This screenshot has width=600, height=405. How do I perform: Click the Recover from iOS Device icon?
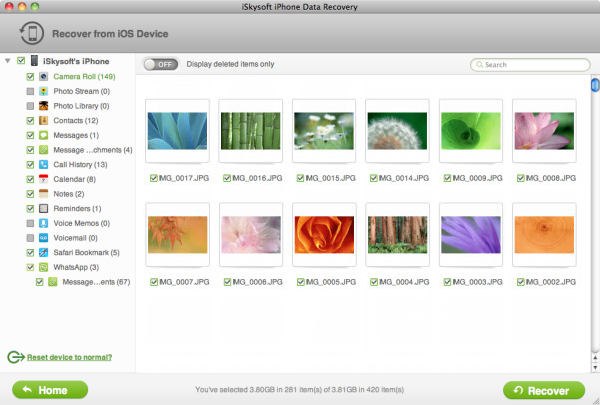click(32, 33)
